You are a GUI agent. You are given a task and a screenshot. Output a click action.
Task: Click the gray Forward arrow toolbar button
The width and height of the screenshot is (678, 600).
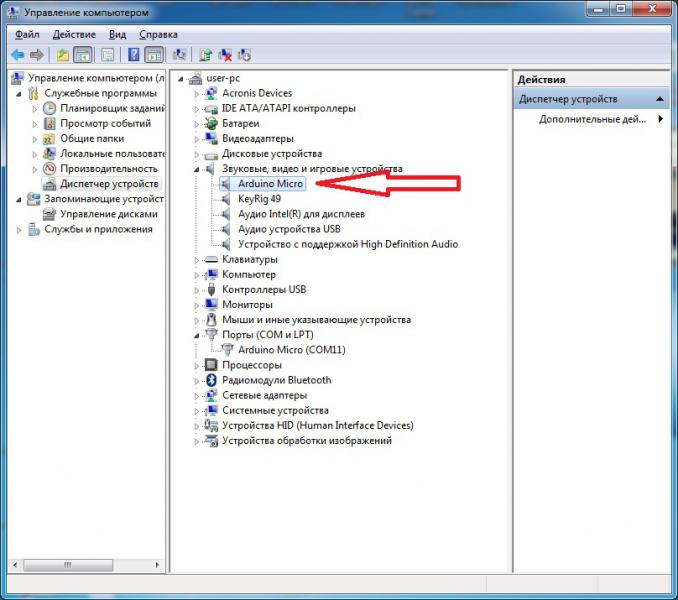point(36,55)
